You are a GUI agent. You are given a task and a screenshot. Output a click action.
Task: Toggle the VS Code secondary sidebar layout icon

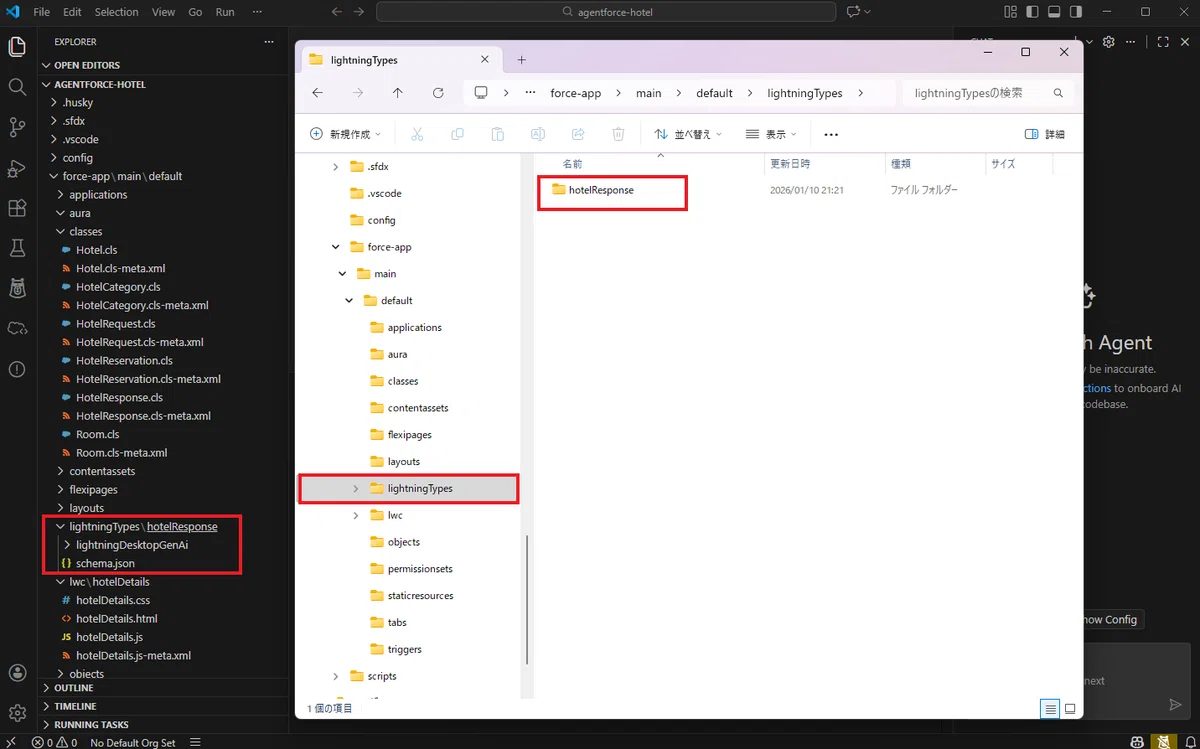coord(1076,12)
